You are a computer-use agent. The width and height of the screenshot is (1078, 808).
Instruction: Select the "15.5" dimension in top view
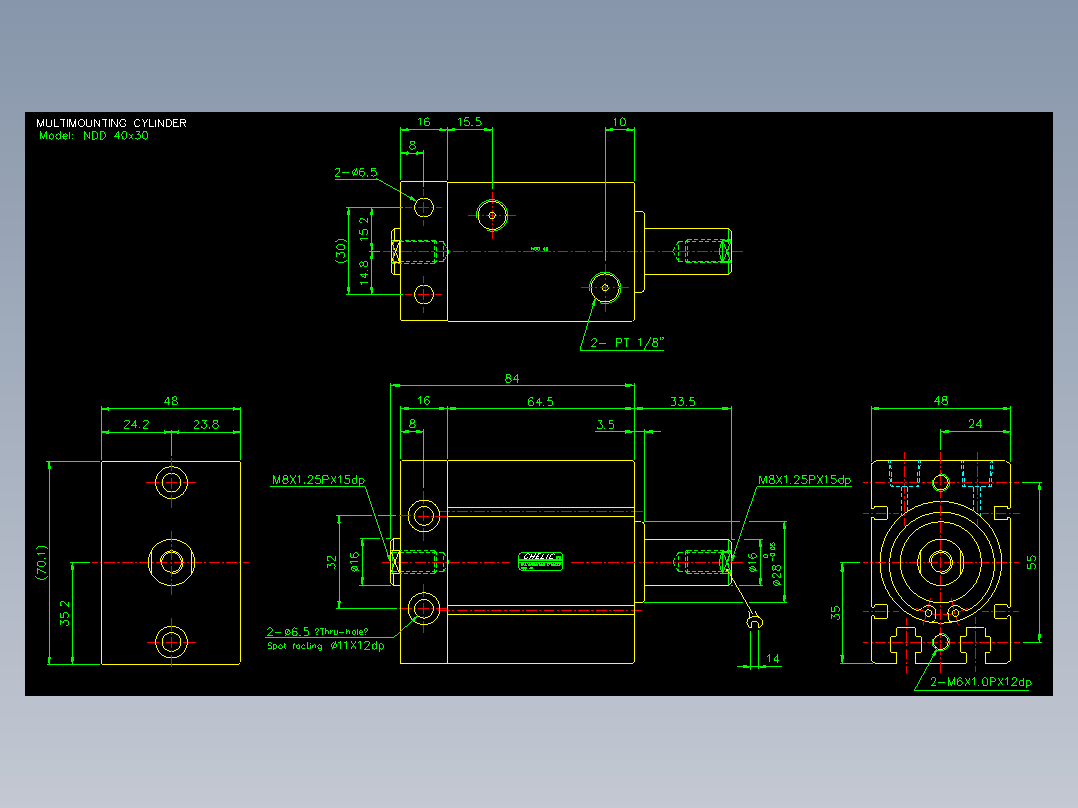(470, 122)
